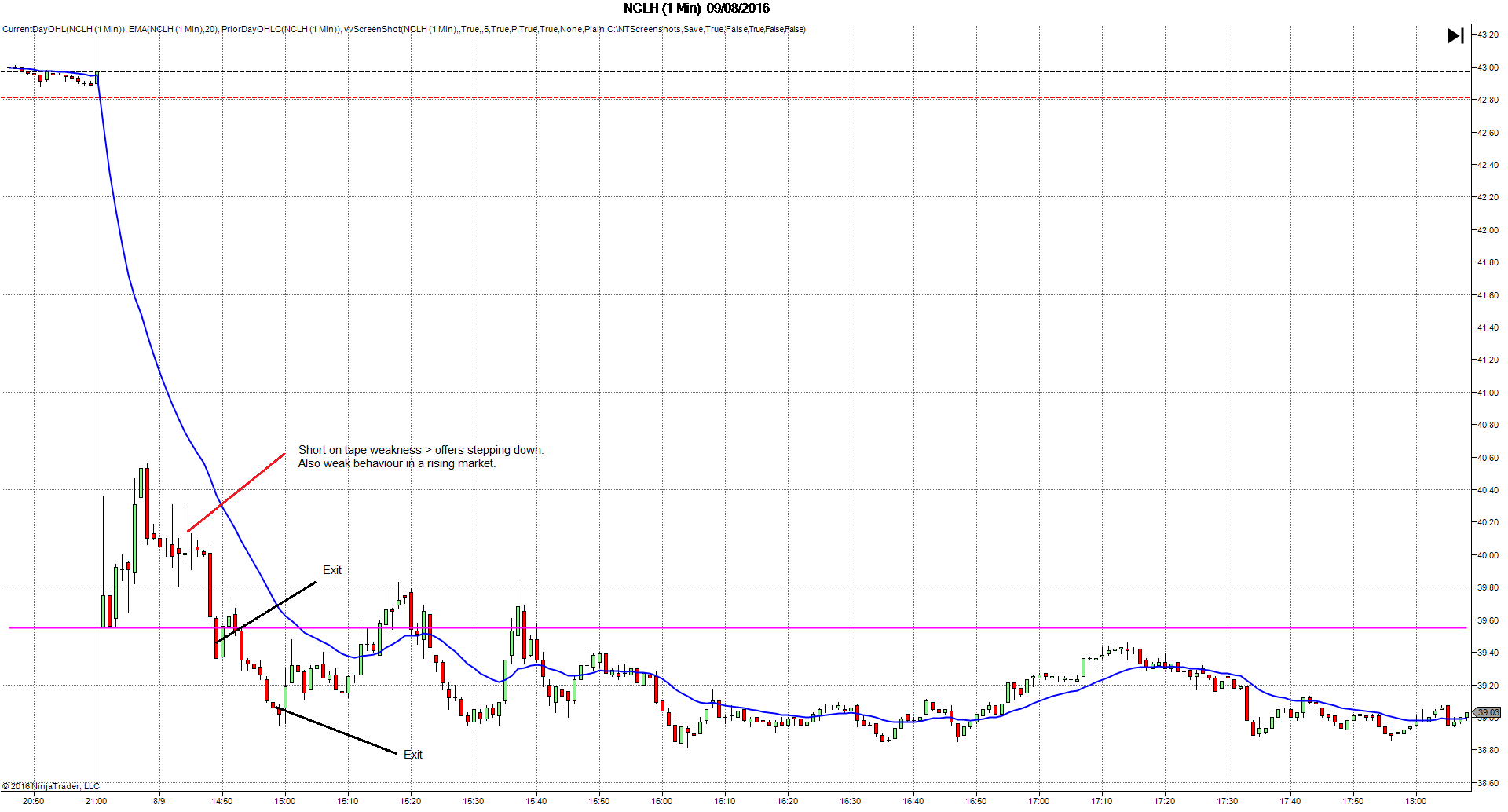The height and width of the screenshot is (812, 1508).
Task: Click the 39.20 price axis label
Action: [1488, 686]
